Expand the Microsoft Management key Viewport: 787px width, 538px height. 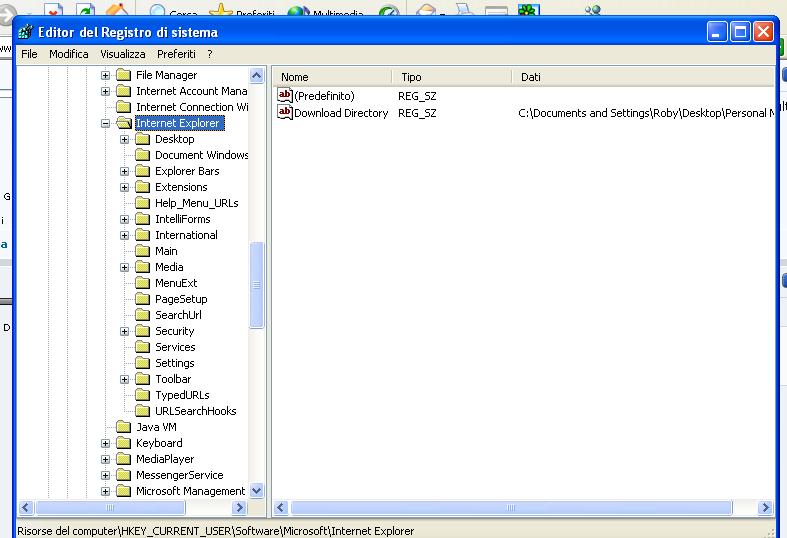(105, 491)
